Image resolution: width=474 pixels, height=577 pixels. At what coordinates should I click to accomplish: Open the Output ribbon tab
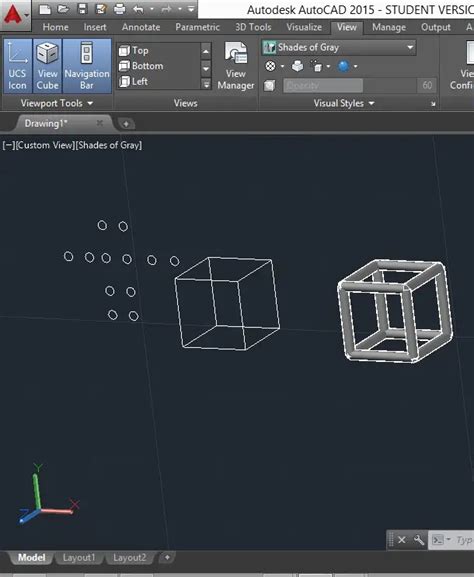[436, 27]
